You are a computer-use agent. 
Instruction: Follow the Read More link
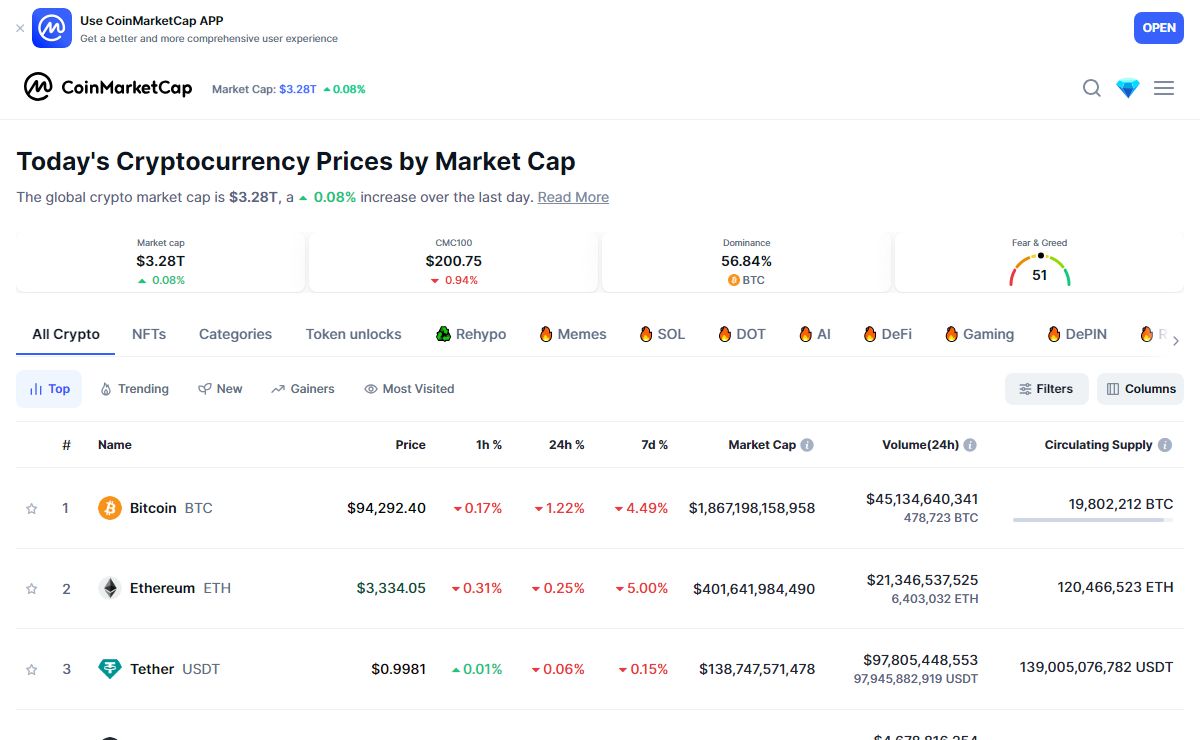[573, 197]
